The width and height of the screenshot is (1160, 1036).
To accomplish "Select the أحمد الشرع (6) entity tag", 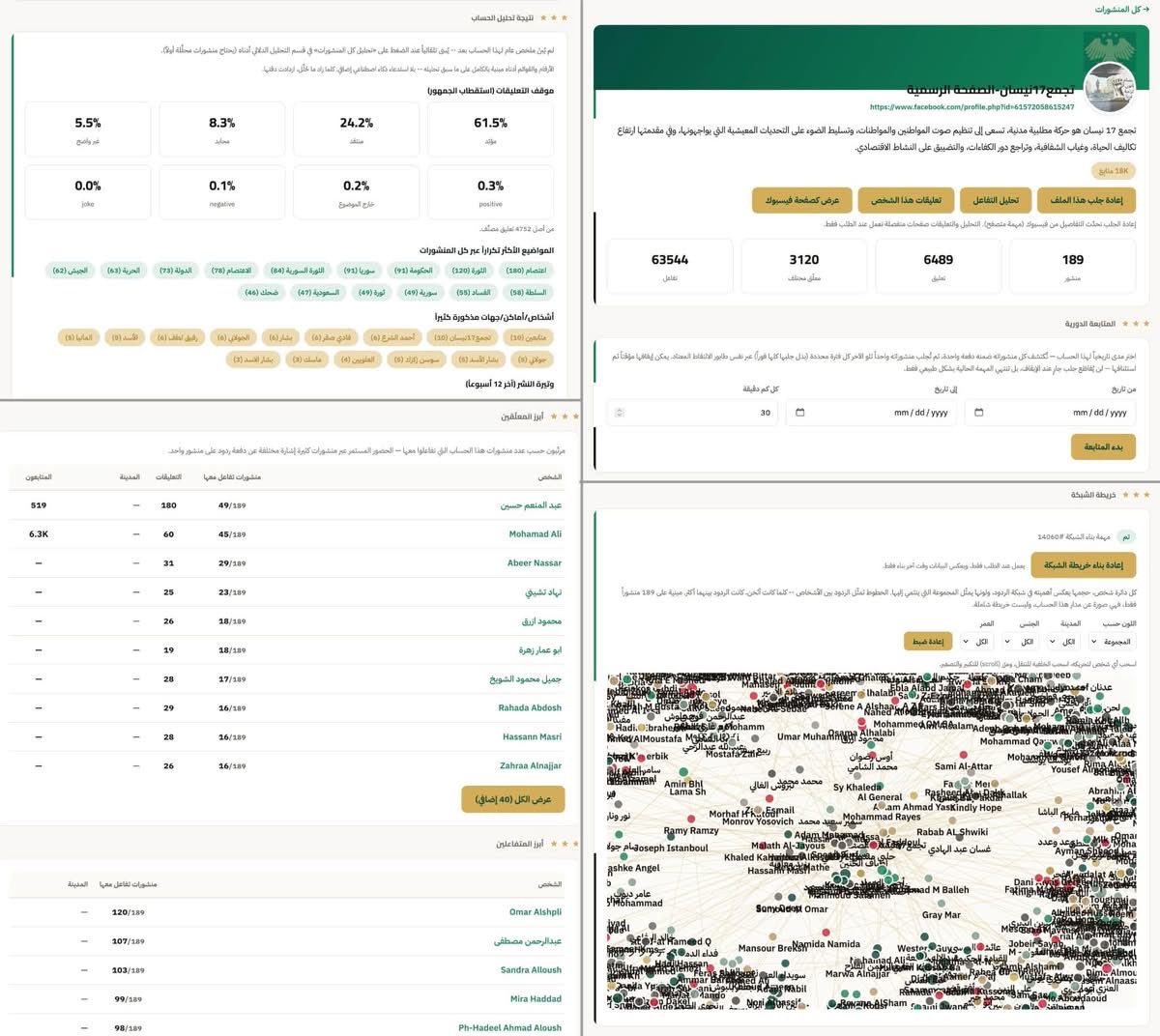I will [x=393, y=337].
